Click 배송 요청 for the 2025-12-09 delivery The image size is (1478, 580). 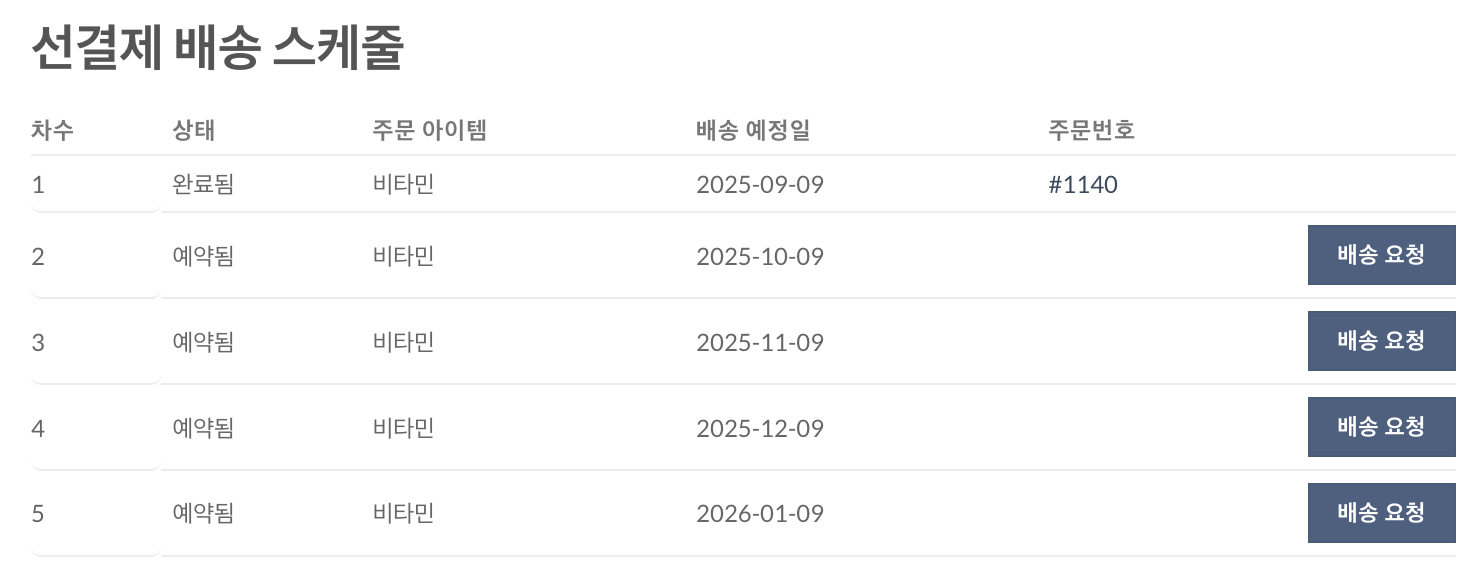click(1381, 427)
